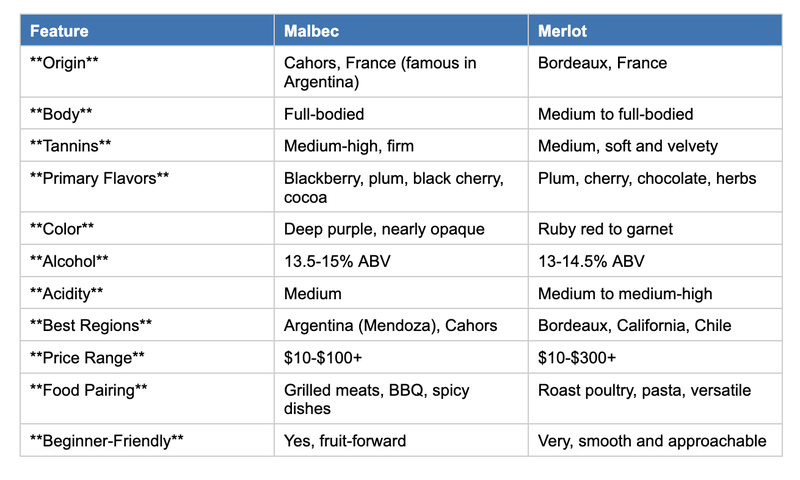
Task: Select the Tannins row label
Action: pyautogui.click(x=146, y=146)
